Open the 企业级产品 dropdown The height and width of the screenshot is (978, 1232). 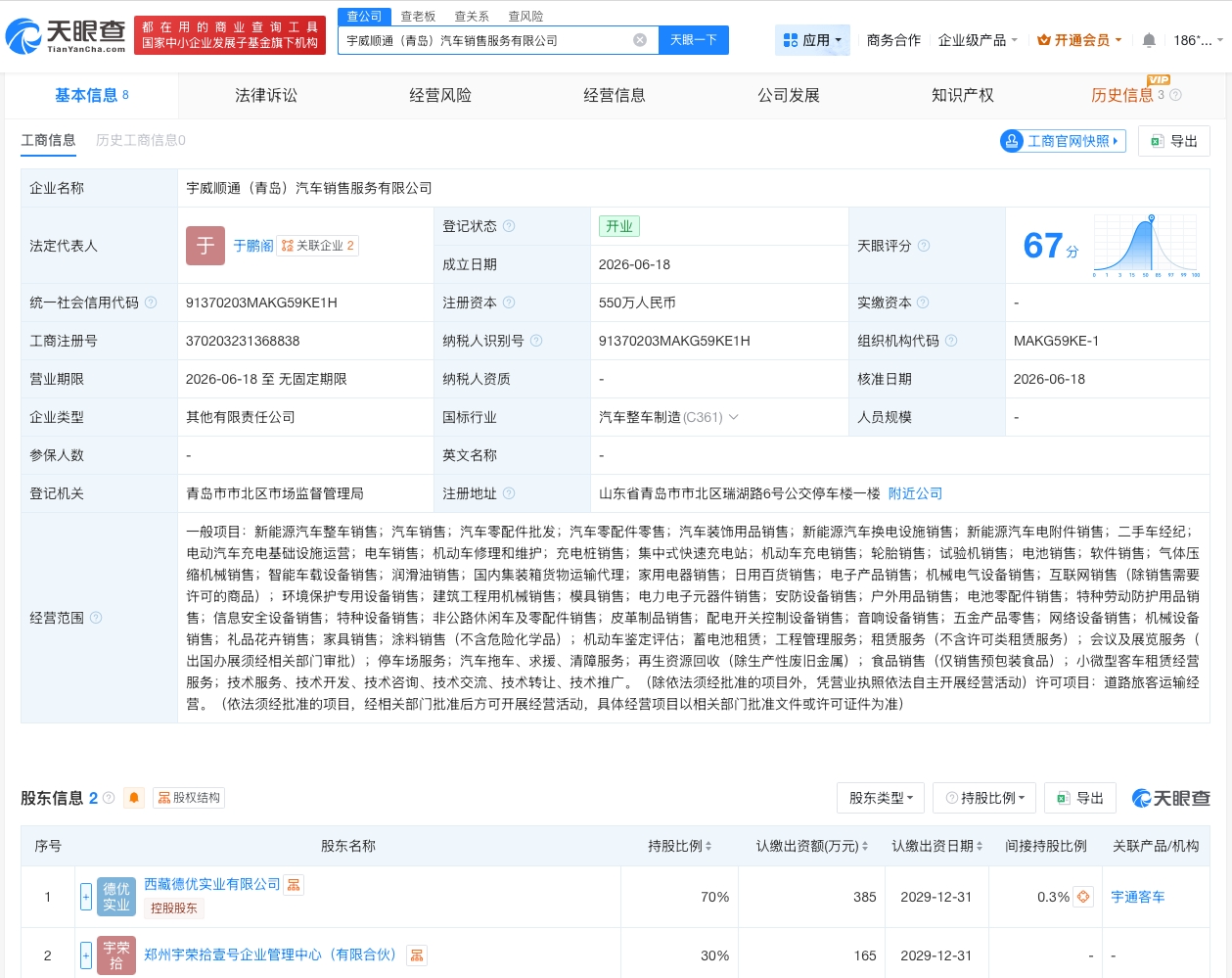pos(978,40)
